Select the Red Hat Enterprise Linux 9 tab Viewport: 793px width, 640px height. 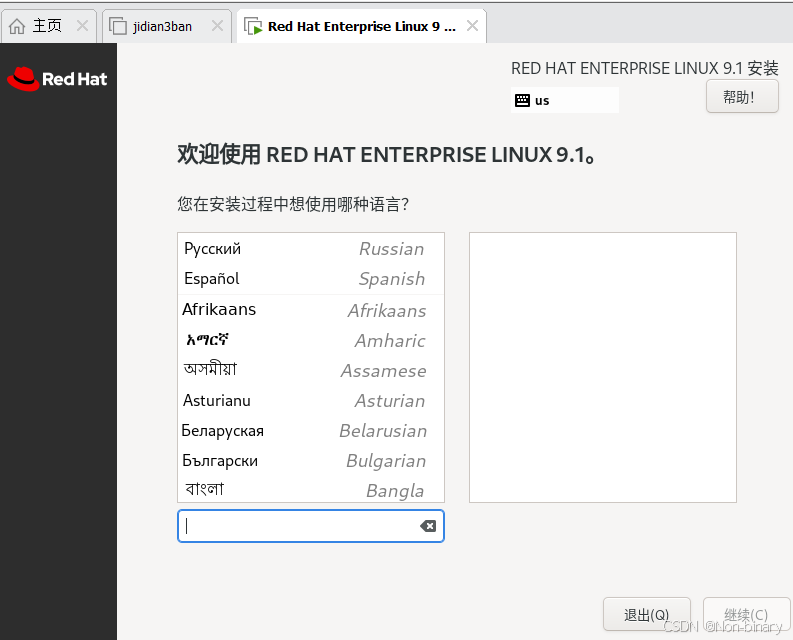pyautogui.click(x=361, y=26)
